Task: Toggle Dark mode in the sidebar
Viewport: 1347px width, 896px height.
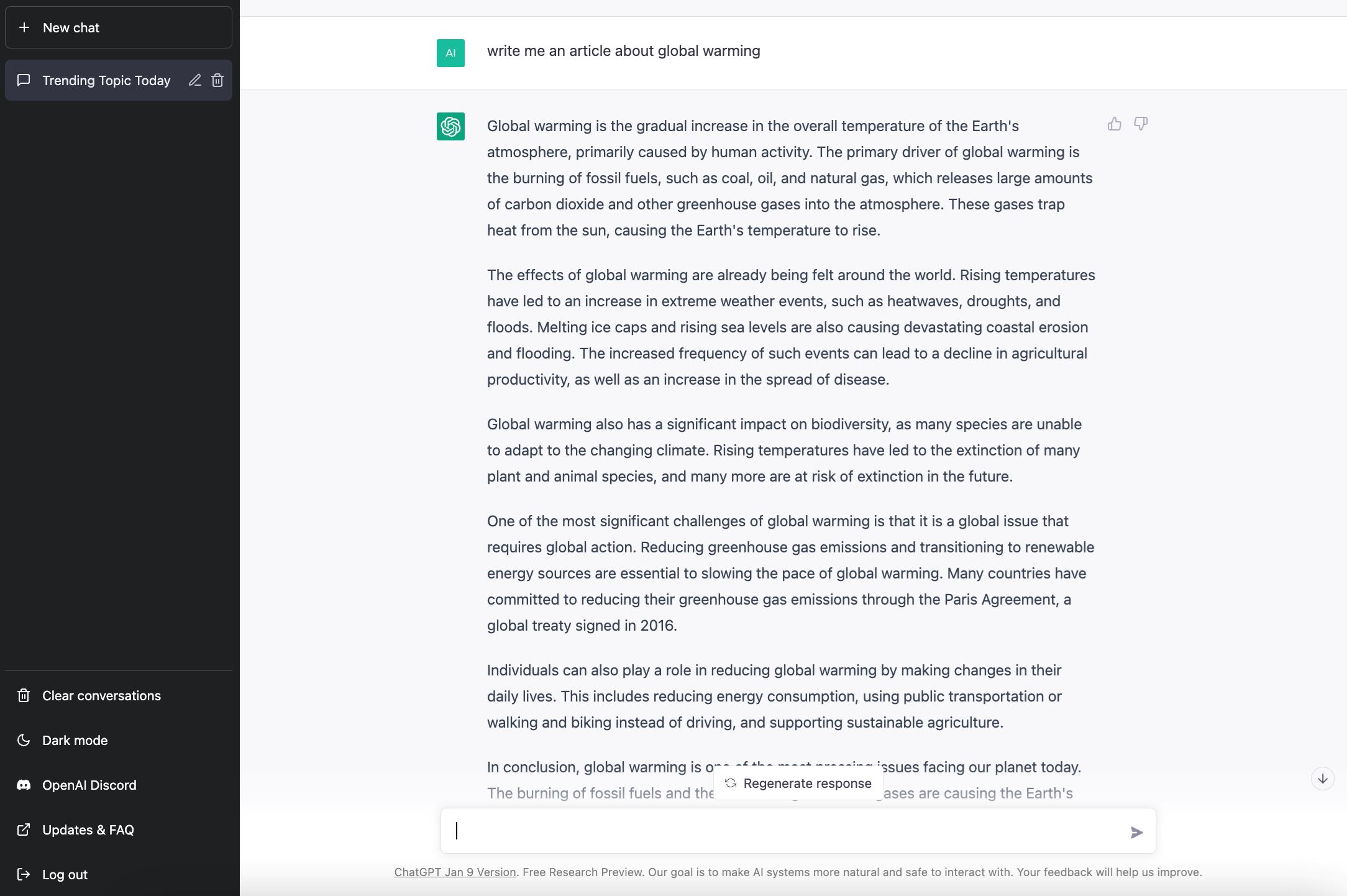Action: (75, 740)
